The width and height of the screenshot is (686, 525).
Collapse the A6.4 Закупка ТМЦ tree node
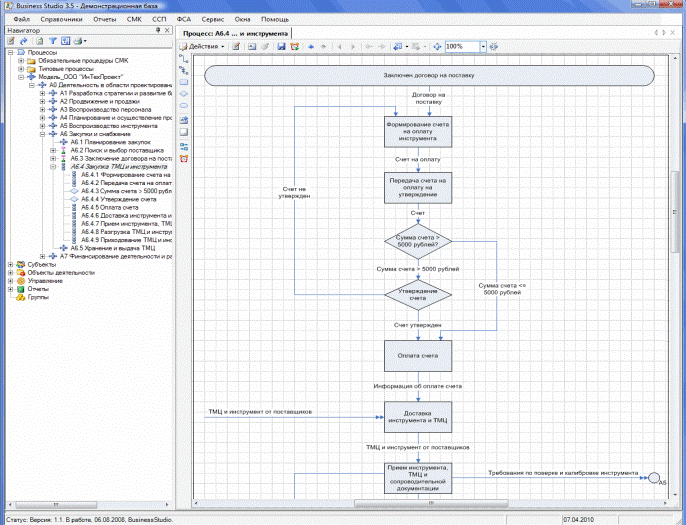click(x=51, y=166)
